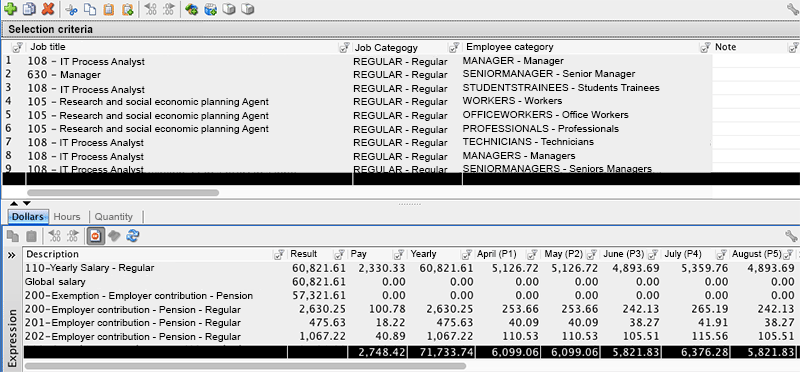
Task: Click the Paste clipboard icon in top toolbar
Action: point(108,9)
